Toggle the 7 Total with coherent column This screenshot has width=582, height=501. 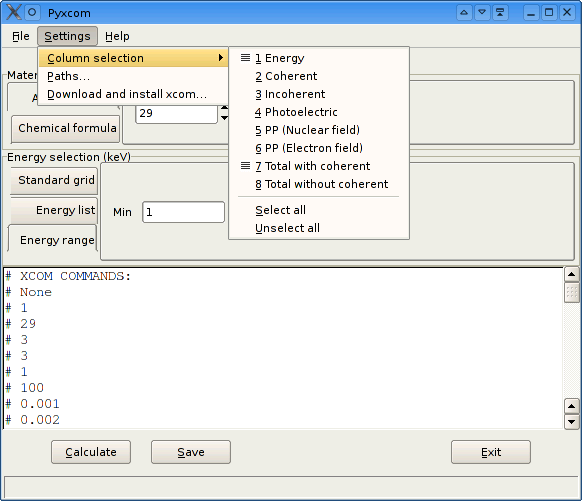click(x=319, y=166)
